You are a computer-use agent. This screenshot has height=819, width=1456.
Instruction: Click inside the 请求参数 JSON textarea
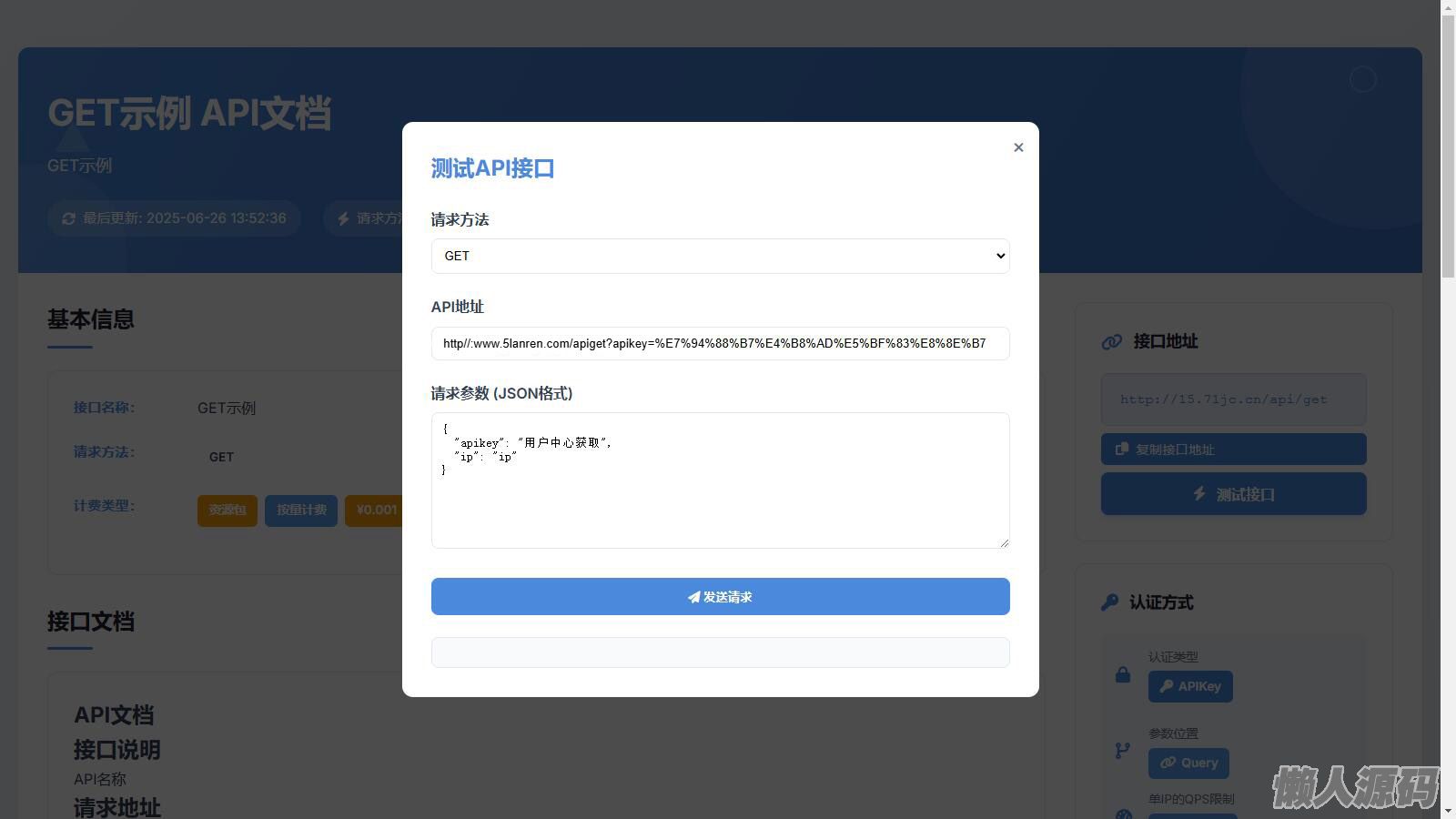[x=720, y=480]
